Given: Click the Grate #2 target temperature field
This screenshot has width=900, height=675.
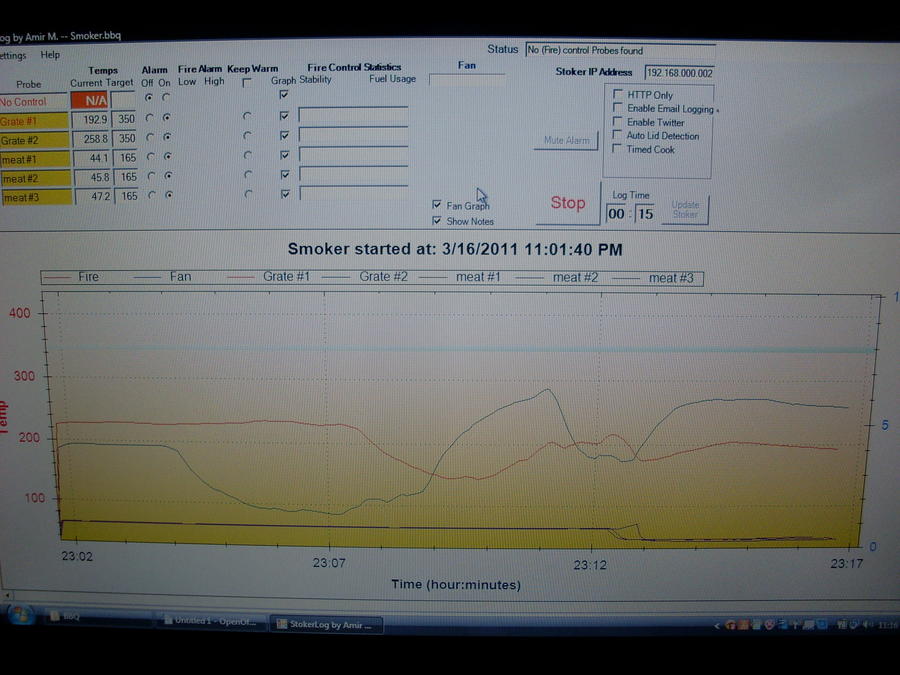Looking at the screenshot, I should 125,138.
